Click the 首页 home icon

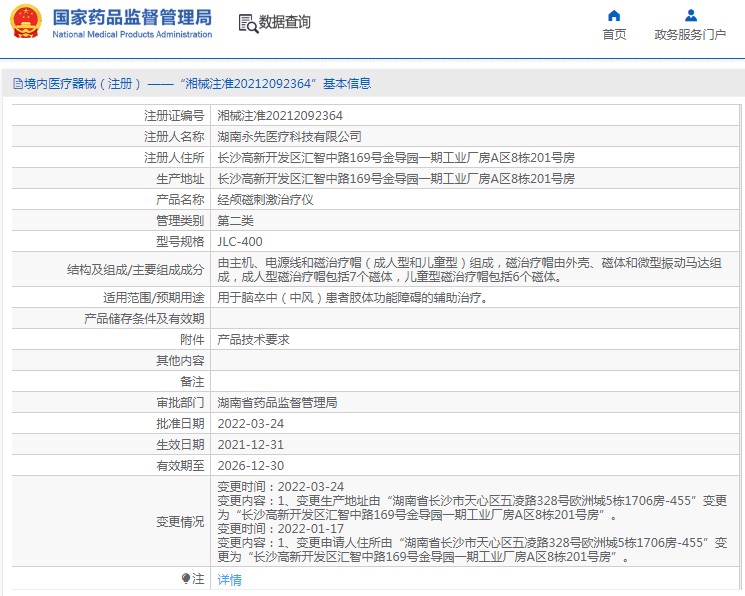614,16
